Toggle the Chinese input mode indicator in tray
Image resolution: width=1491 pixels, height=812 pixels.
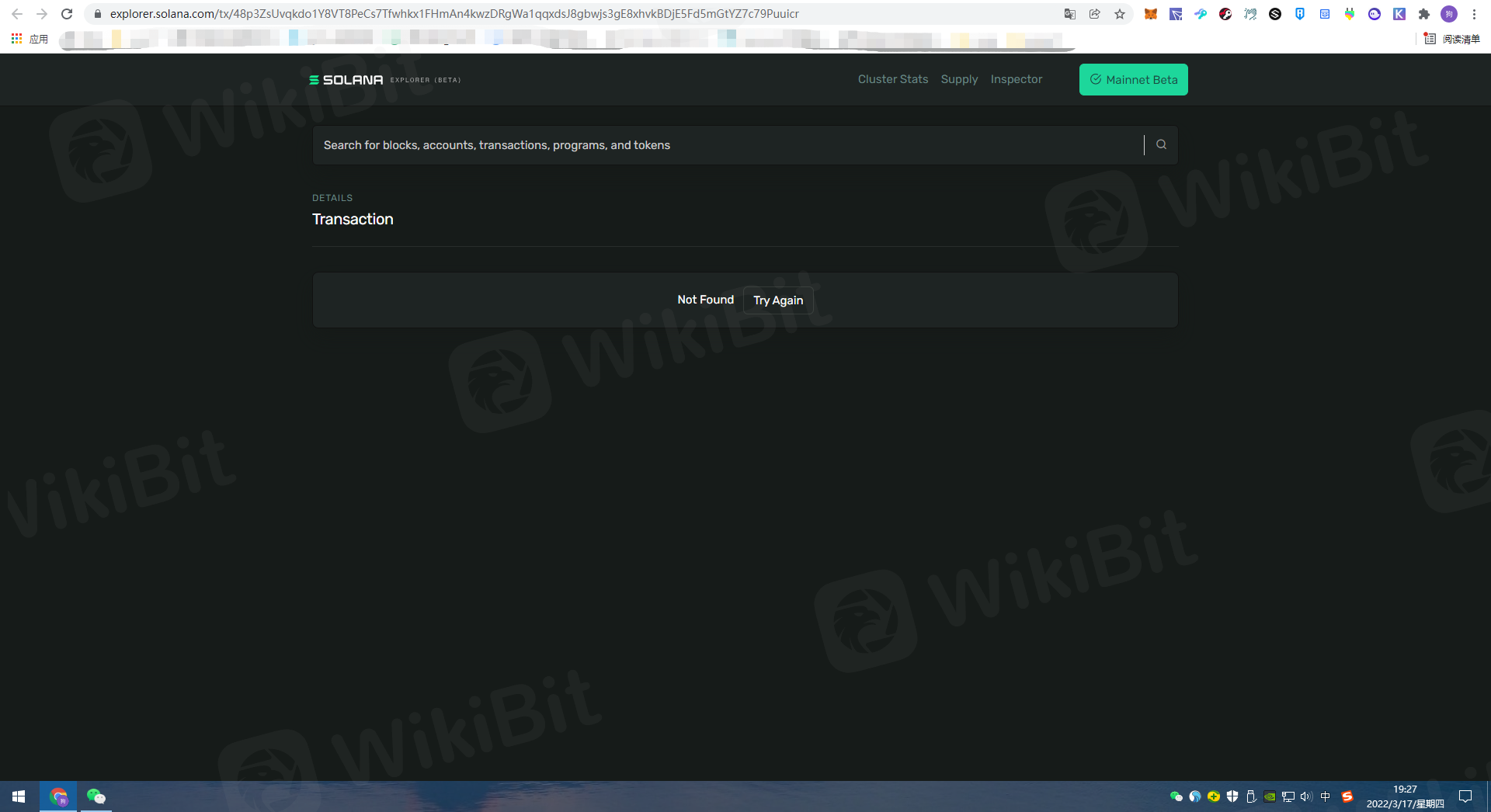click(1326, 796)
